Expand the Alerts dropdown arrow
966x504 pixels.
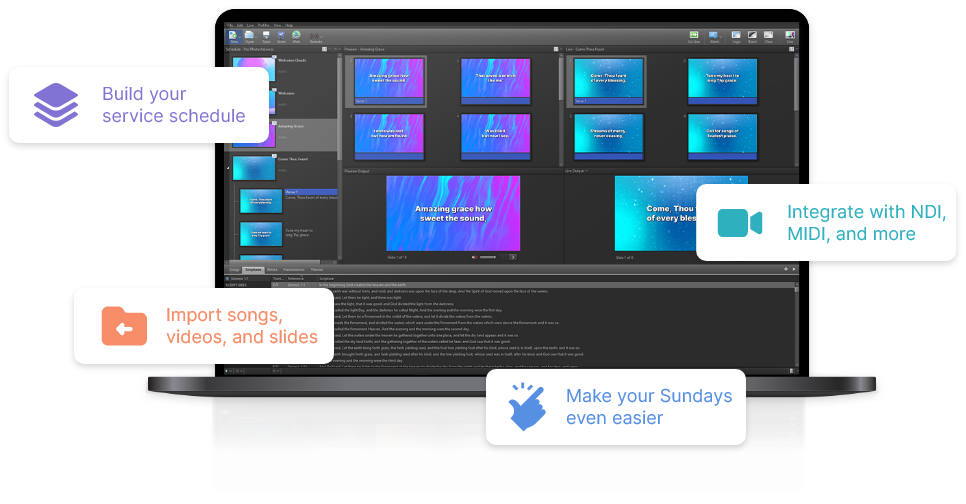(x=721, y=36)
